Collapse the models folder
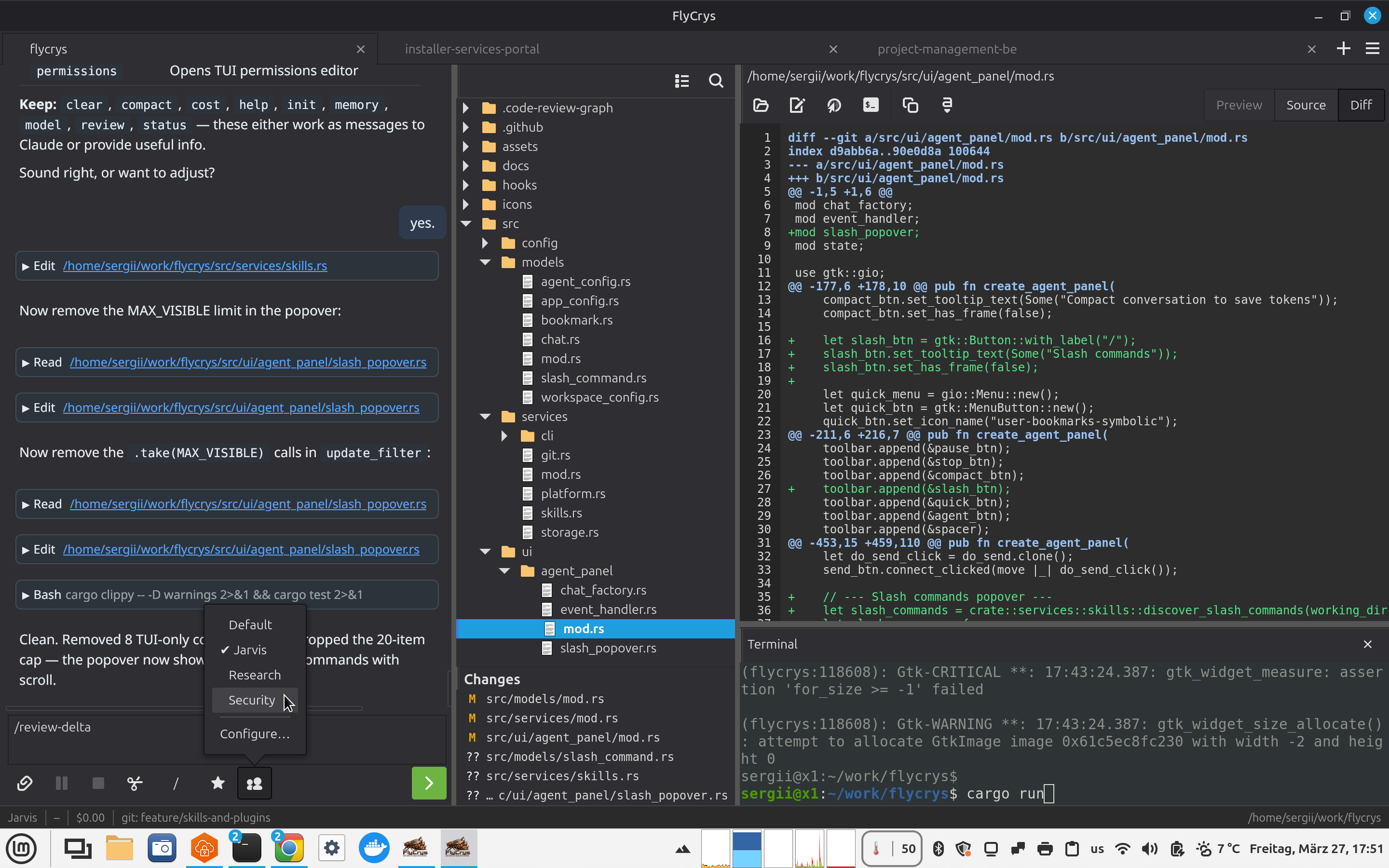The width and height of the screenshot is (1389, 868). 485,262
